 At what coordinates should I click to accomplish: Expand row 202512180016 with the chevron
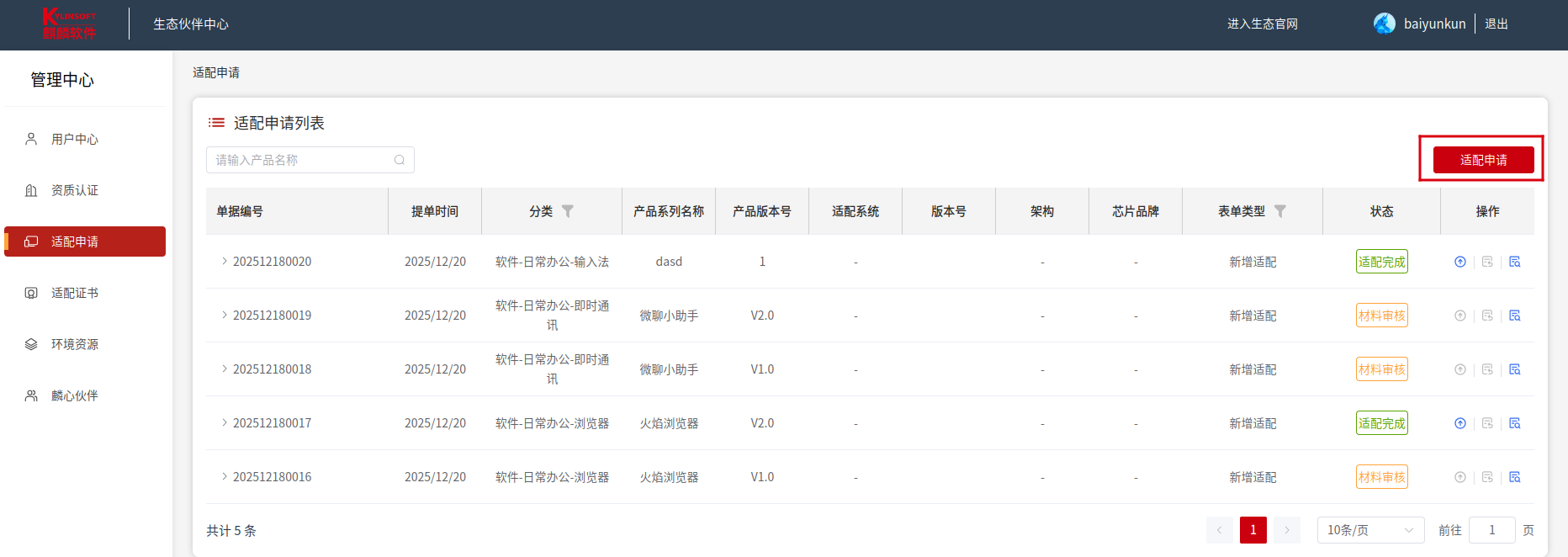click(225, 477)
